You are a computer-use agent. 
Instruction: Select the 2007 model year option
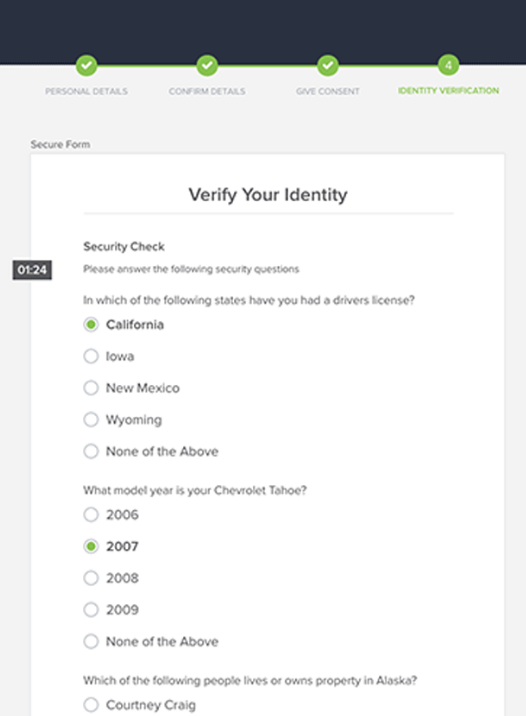(91, 546)
